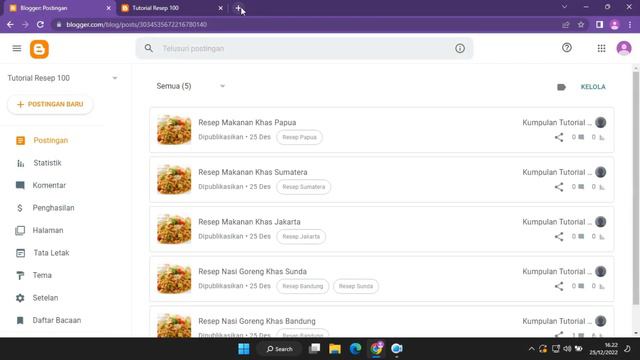Open Setelan in the sidebar

point(45,298)
